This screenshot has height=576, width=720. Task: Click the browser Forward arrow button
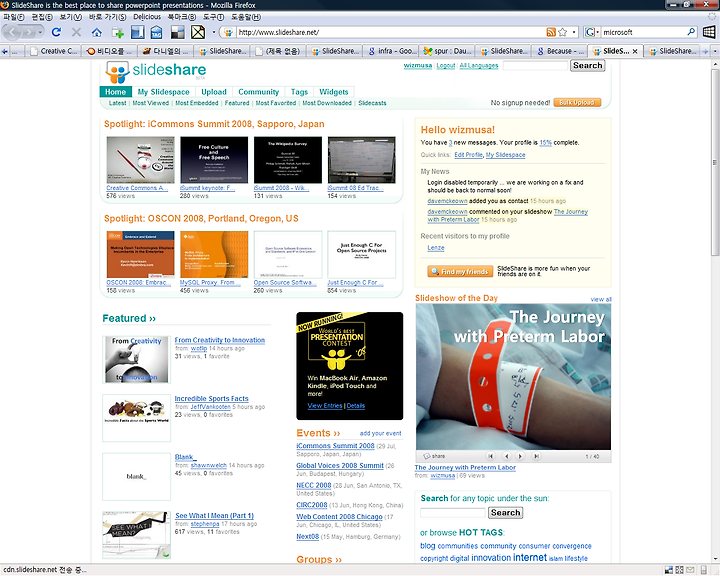tap(29, 32)
